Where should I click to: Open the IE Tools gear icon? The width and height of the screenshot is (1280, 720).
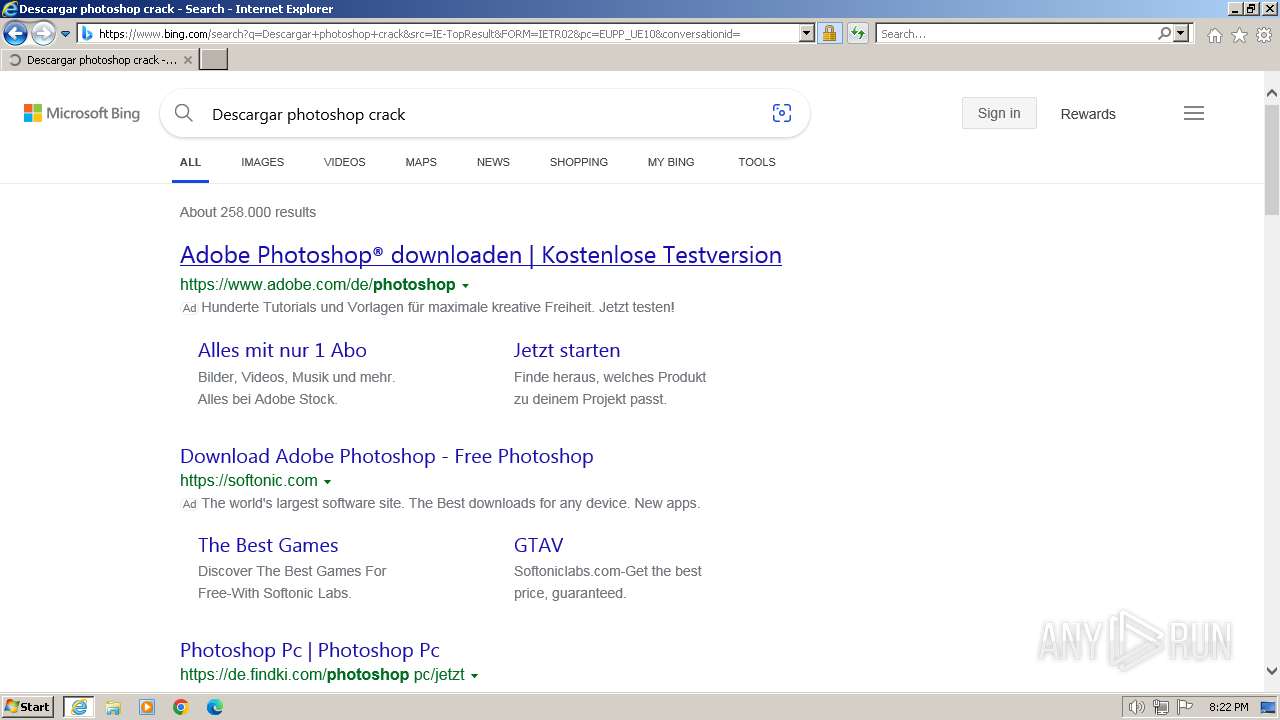[1264, 35]
